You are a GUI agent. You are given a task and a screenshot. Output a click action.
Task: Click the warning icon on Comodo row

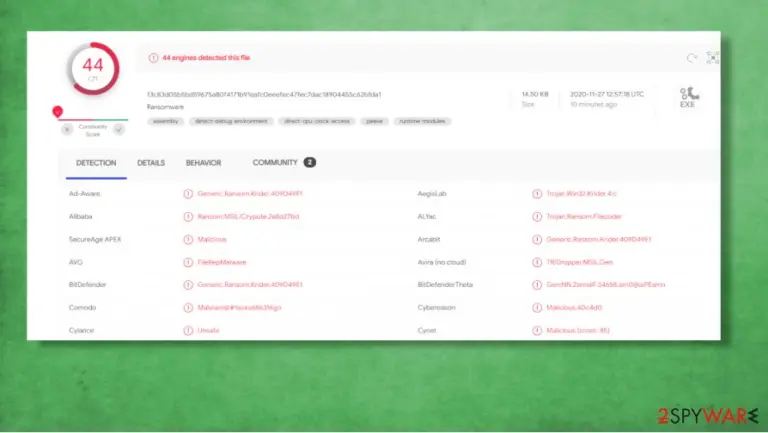pyautogui.click(x=188, y=308)
